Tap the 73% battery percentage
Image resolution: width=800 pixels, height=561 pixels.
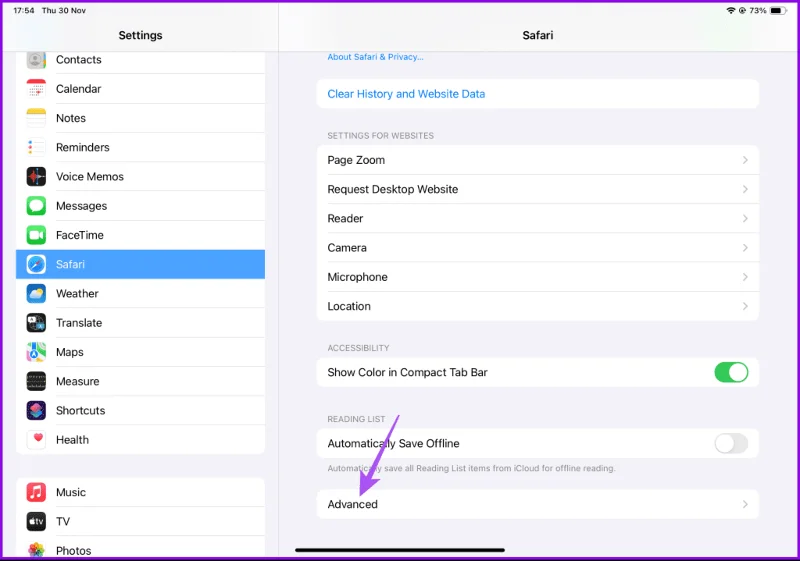tap(758, 10)
